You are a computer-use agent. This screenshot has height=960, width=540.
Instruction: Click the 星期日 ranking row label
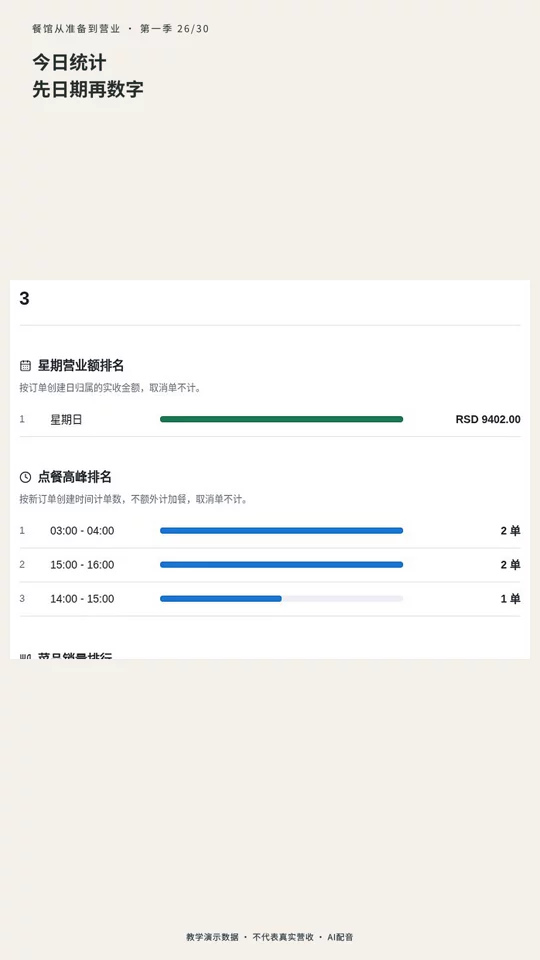tap(66, 420)
